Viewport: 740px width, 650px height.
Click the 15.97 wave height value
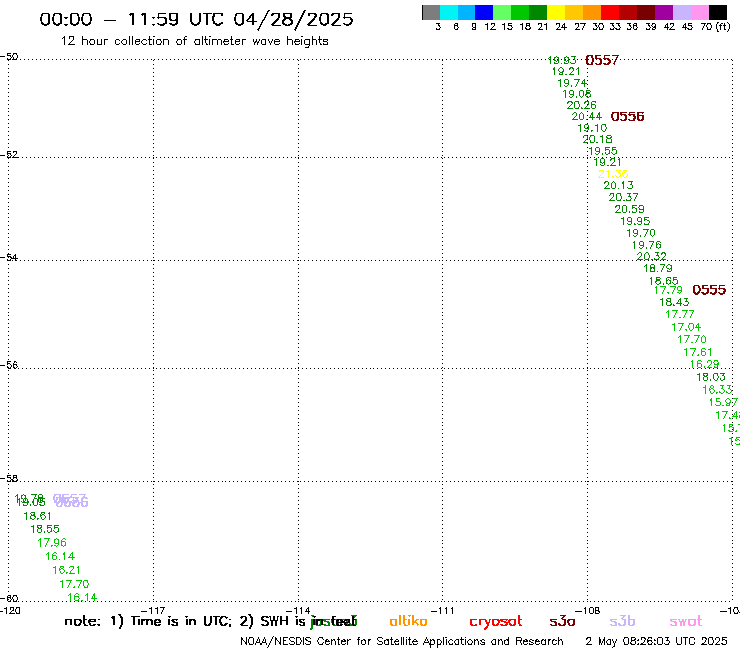[723, 402]
